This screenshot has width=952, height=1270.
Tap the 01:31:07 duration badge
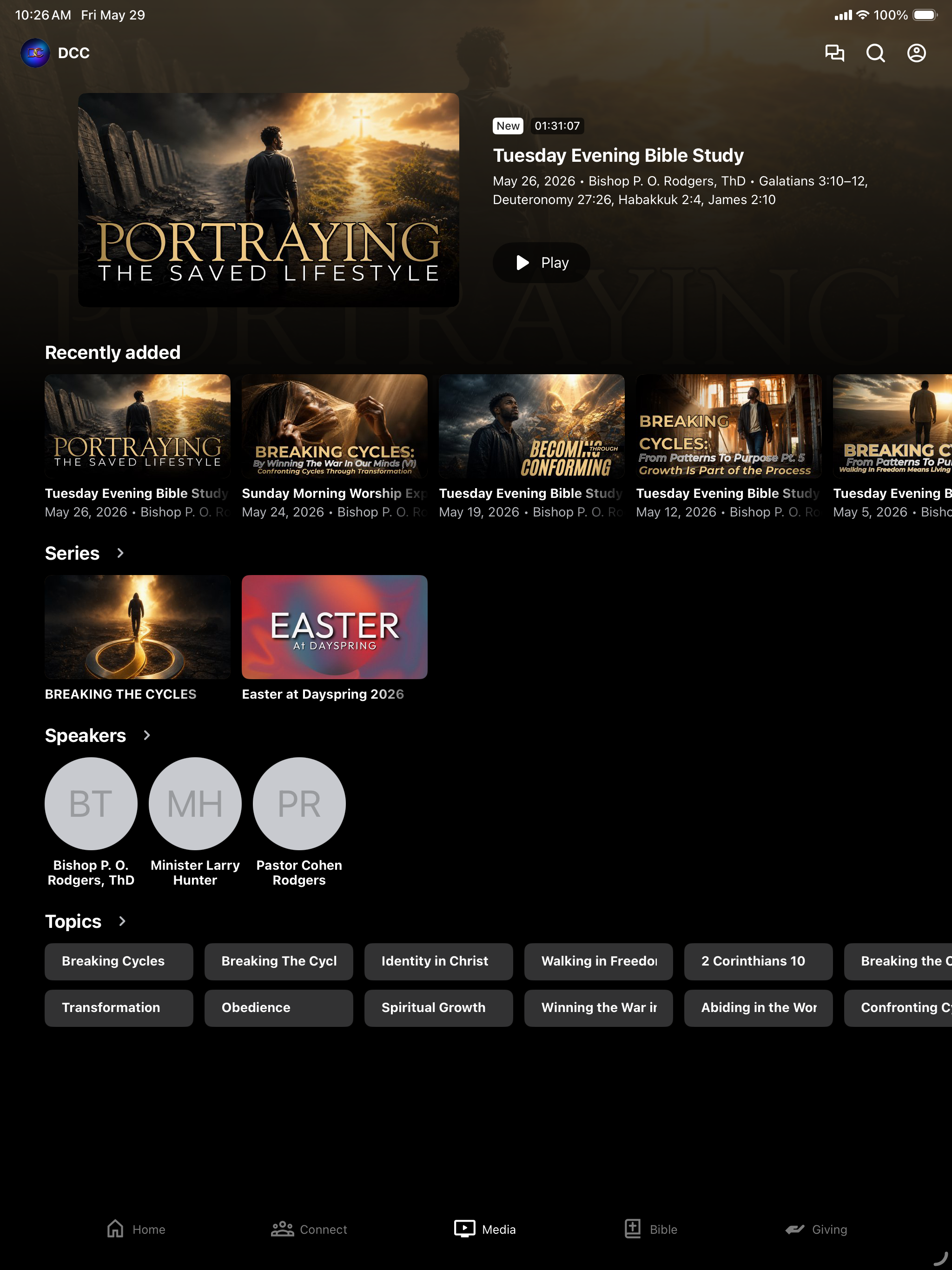[557, 126]
